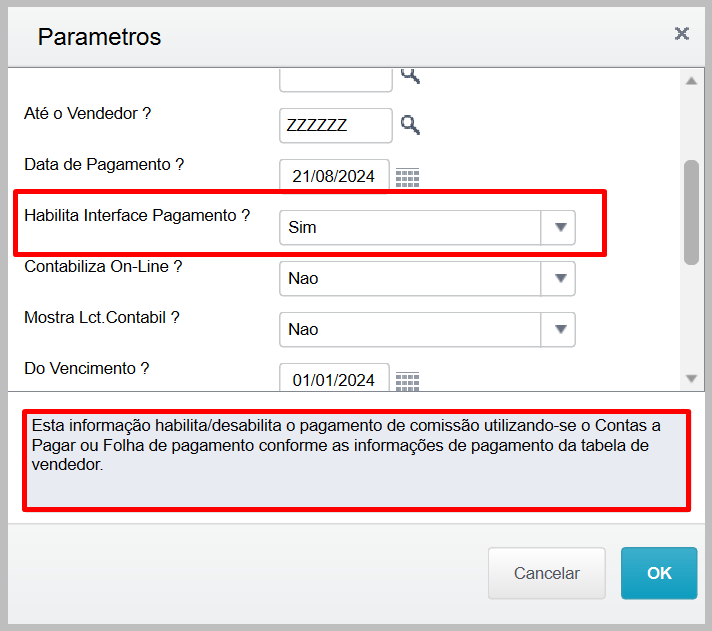Screen dimensions: 712x631
Task: Click the Data de Pagamento date field
Action: tap(334, 177)
